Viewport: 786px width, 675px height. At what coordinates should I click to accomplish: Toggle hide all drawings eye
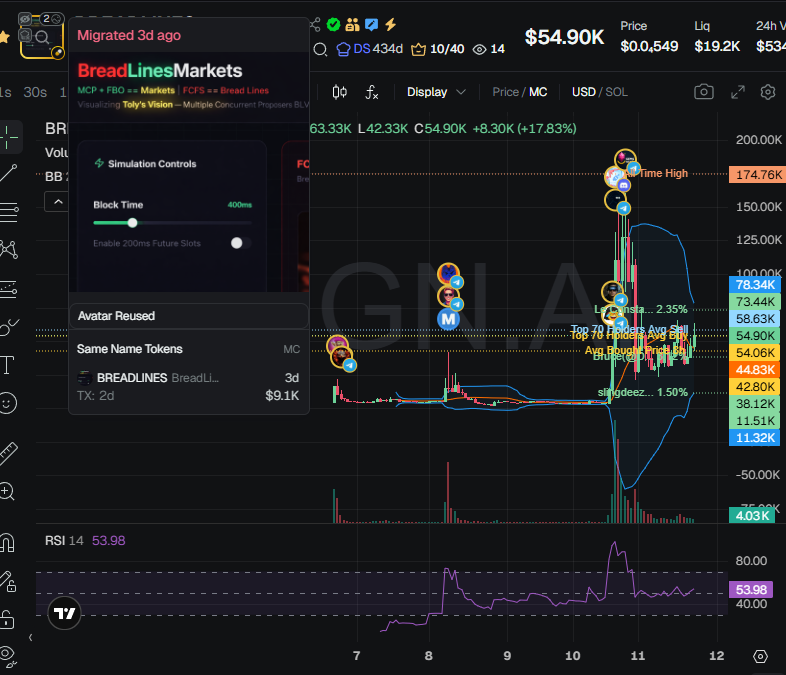[8, 655]
